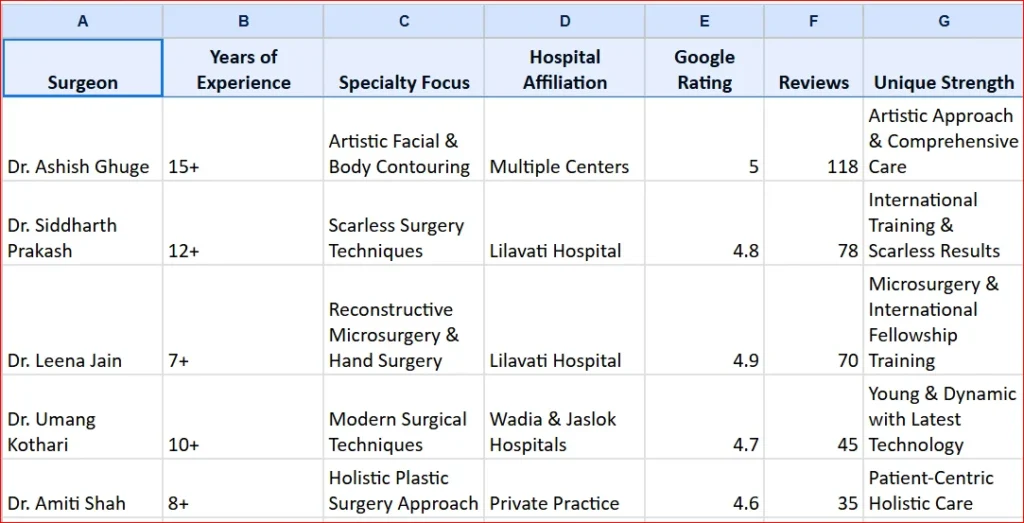The width and height of the screenshot is (1024, 523).
Task: Select column B header
Action: (x=243, y=21)
